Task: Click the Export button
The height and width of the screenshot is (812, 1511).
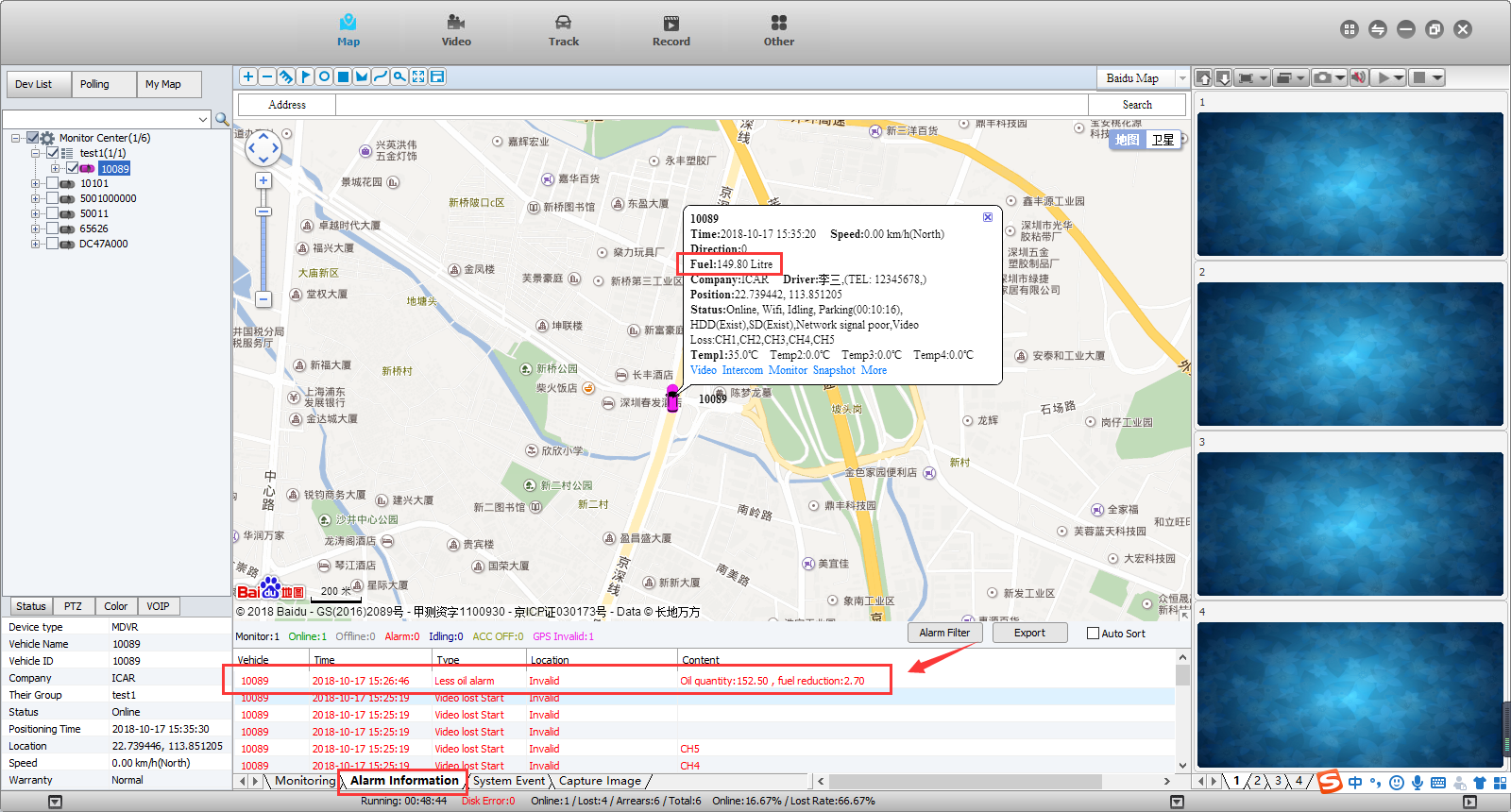Action: 1029,633
